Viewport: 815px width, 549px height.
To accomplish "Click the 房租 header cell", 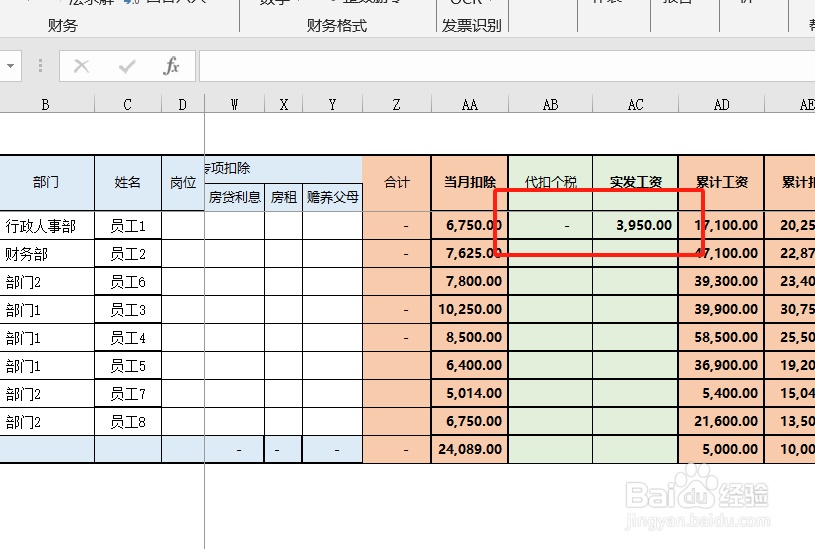I will [x=283, y=197].
